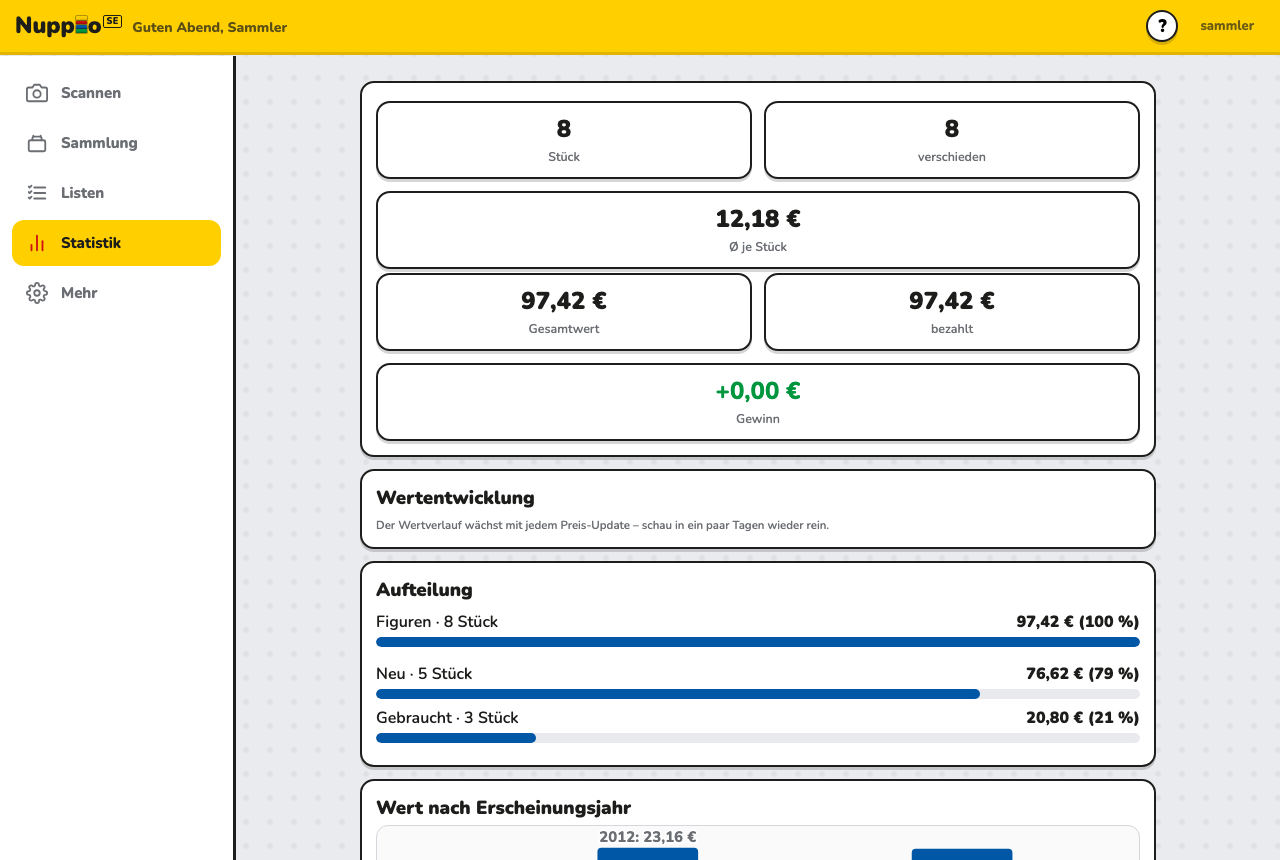Click the bezahlt 97,42 € tile
1280x860 pixels.
[x=952, y=312]
